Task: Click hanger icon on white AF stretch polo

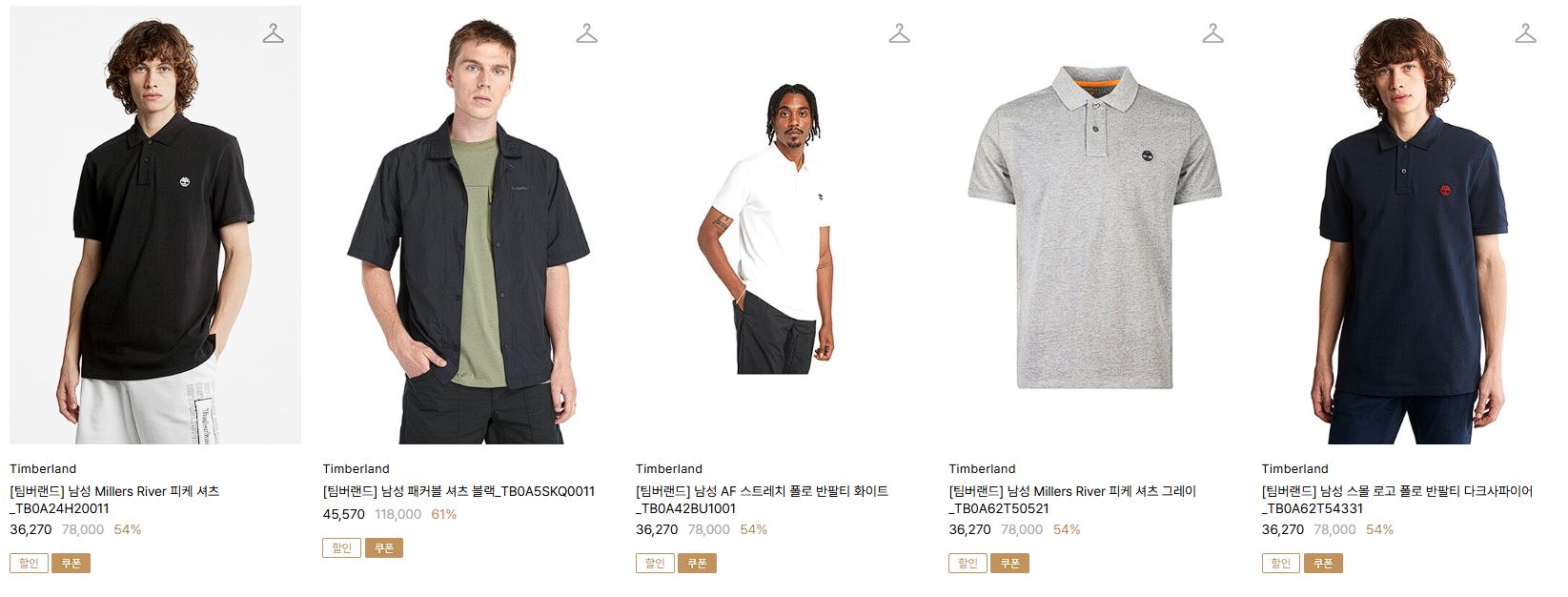Action: [899, 34]
